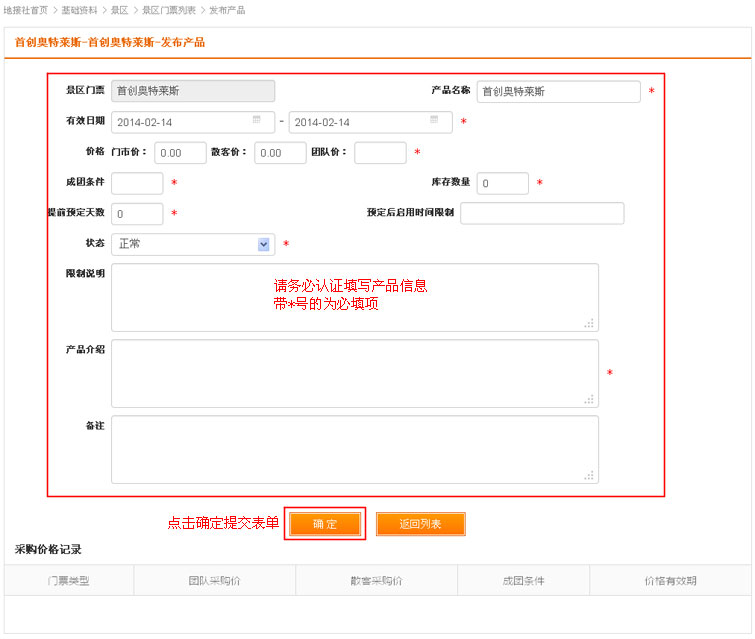Go to 地接社首页 in the breadcrumb

26,10
